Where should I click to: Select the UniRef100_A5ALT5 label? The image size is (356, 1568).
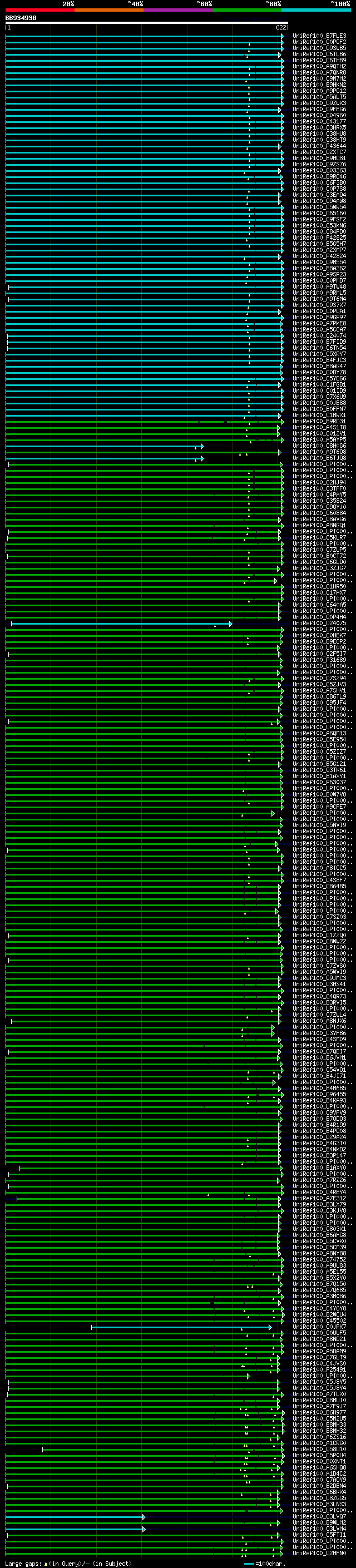(x=319, y=97)
